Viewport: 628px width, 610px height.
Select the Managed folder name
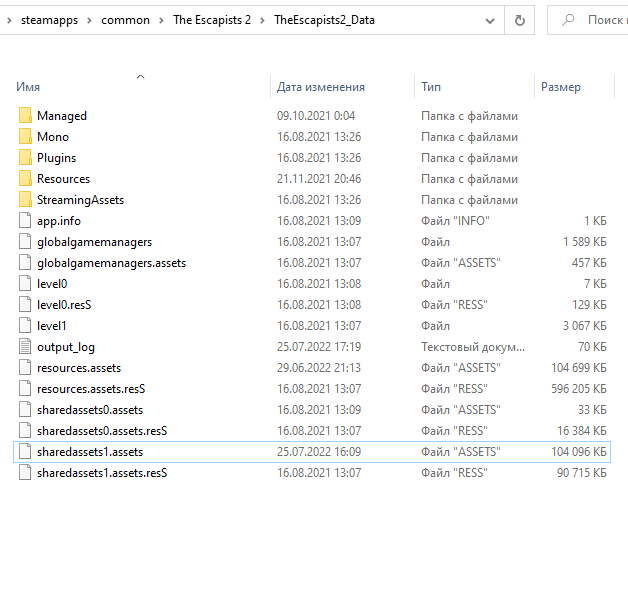pos(62,116)
